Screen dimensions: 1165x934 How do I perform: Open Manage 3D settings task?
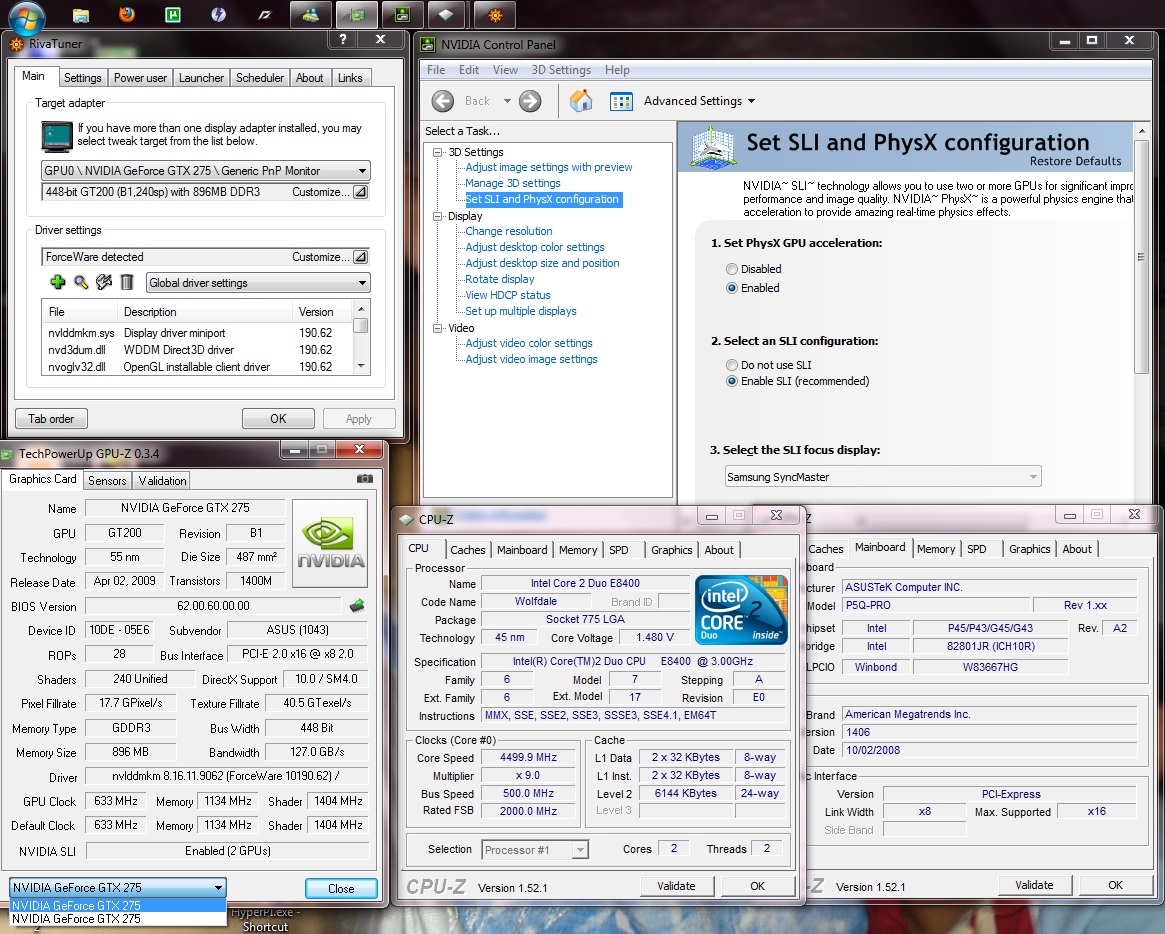point(513,184)
